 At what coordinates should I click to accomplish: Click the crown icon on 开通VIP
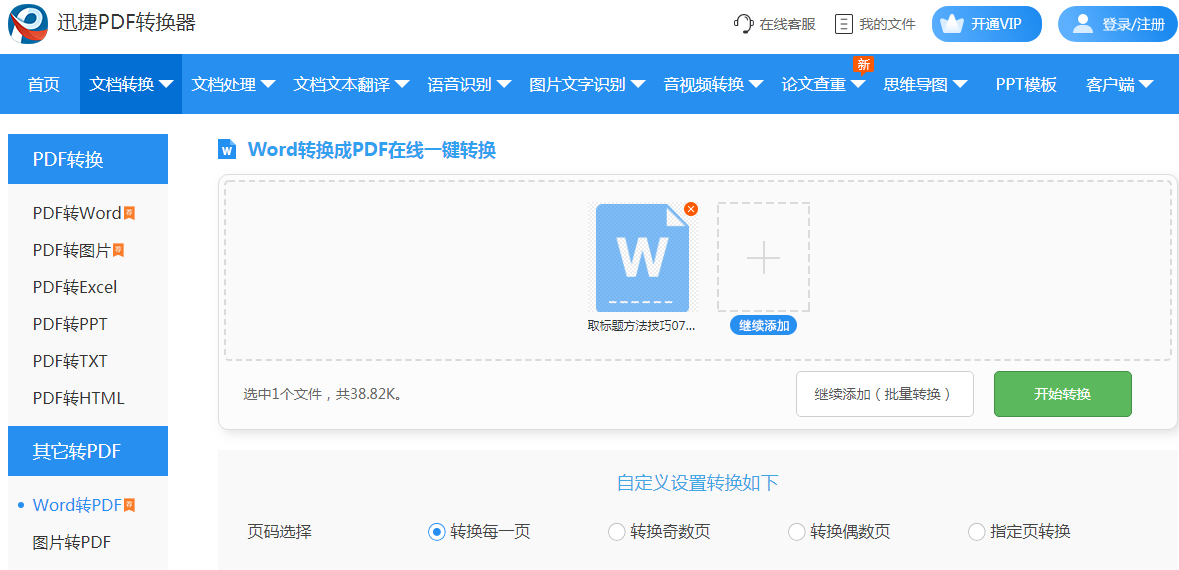pos(952,23)
